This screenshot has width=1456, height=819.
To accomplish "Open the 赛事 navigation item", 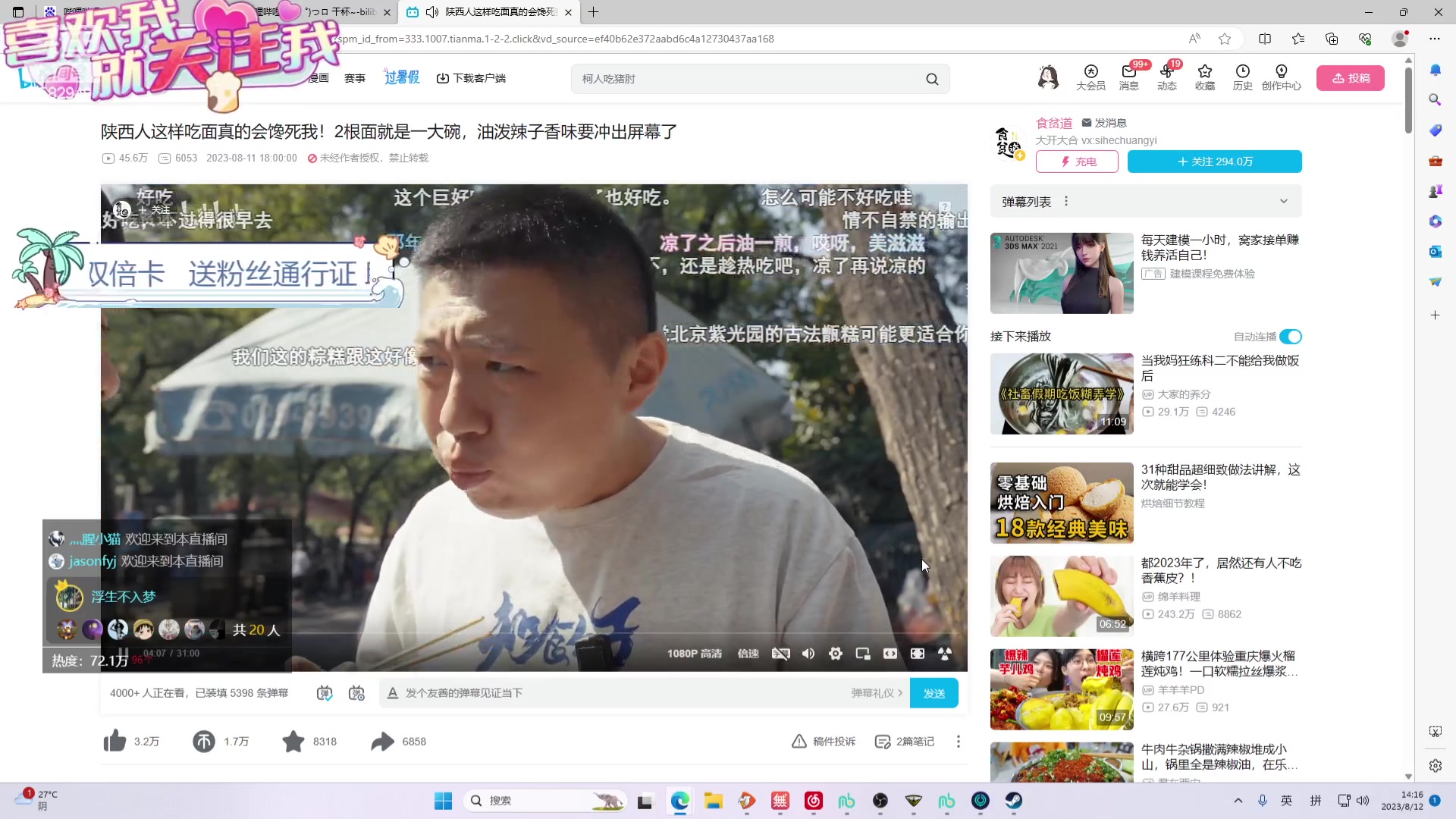I will point(355,78).
